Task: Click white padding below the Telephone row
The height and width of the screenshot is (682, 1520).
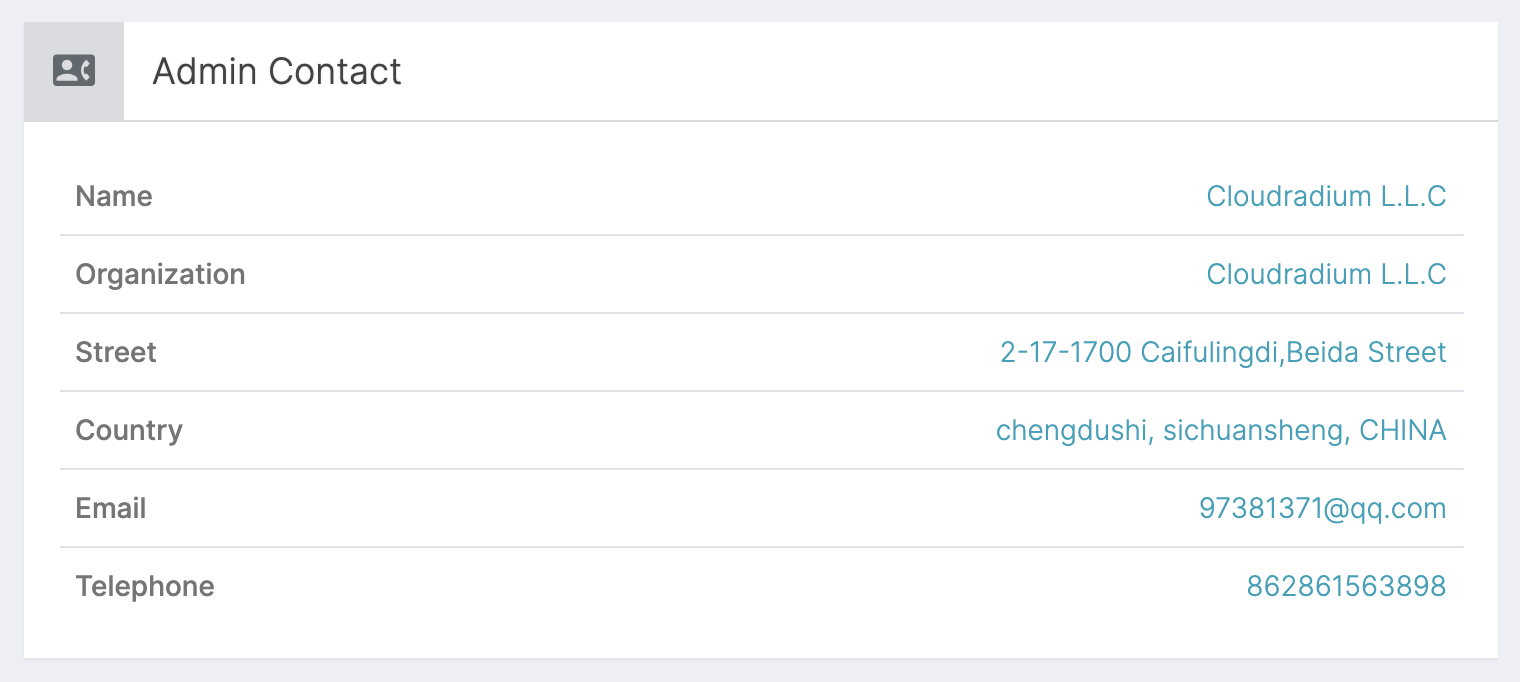Action: [x=760, y=641]
